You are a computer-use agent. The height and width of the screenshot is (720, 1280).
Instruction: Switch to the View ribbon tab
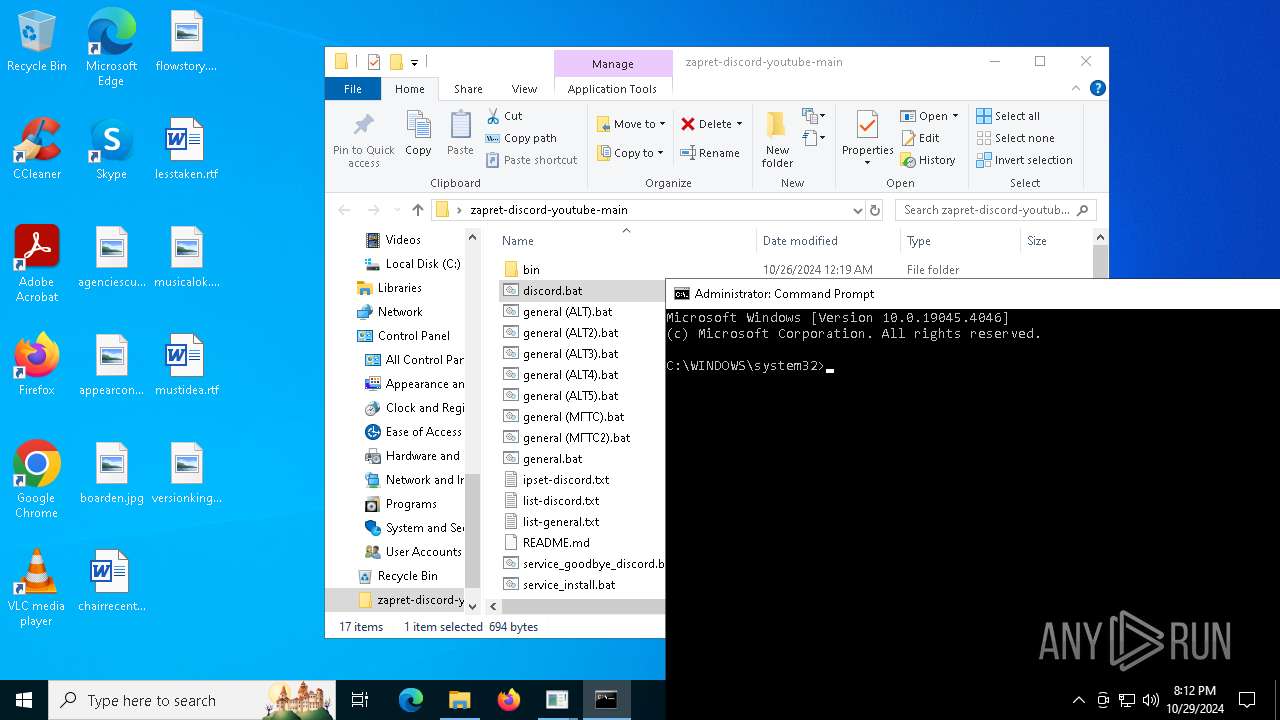coord(524,88)
